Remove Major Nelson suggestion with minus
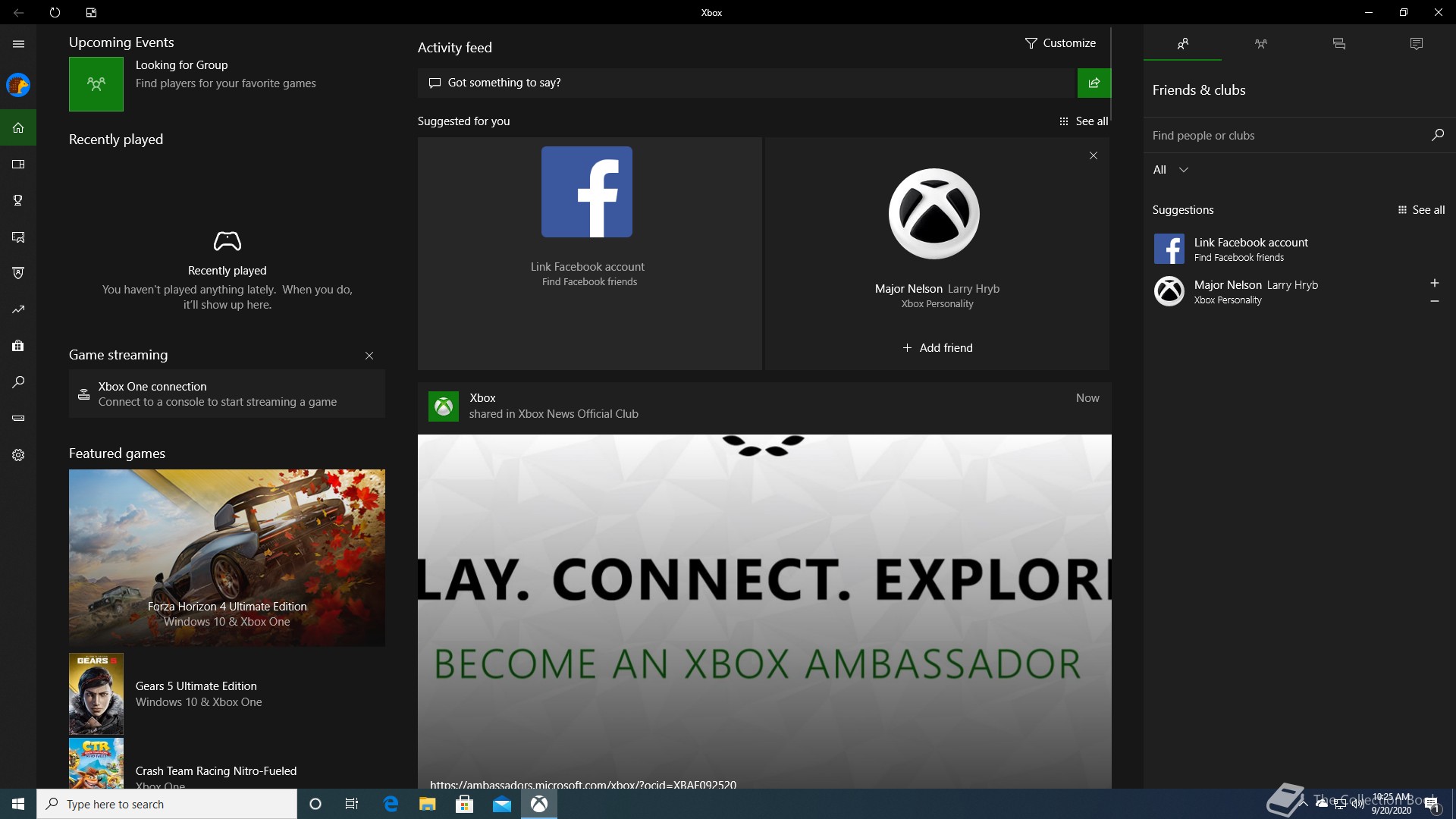The width and height of the screenshot is (1456, 819). coord(1434,301)
